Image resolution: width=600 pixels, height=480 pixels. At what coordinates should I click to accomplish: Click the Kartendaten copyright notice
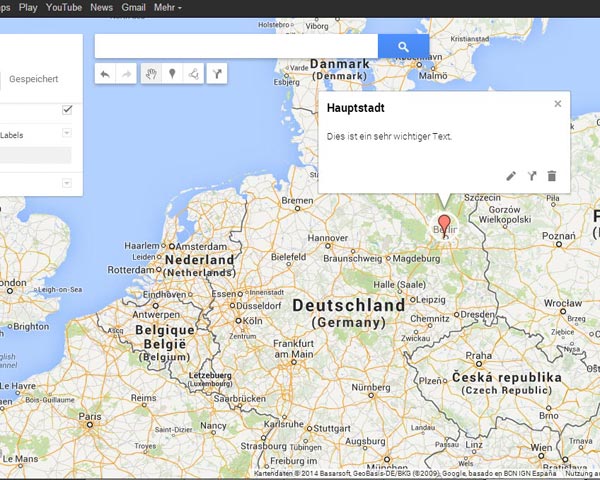[405, 473]
